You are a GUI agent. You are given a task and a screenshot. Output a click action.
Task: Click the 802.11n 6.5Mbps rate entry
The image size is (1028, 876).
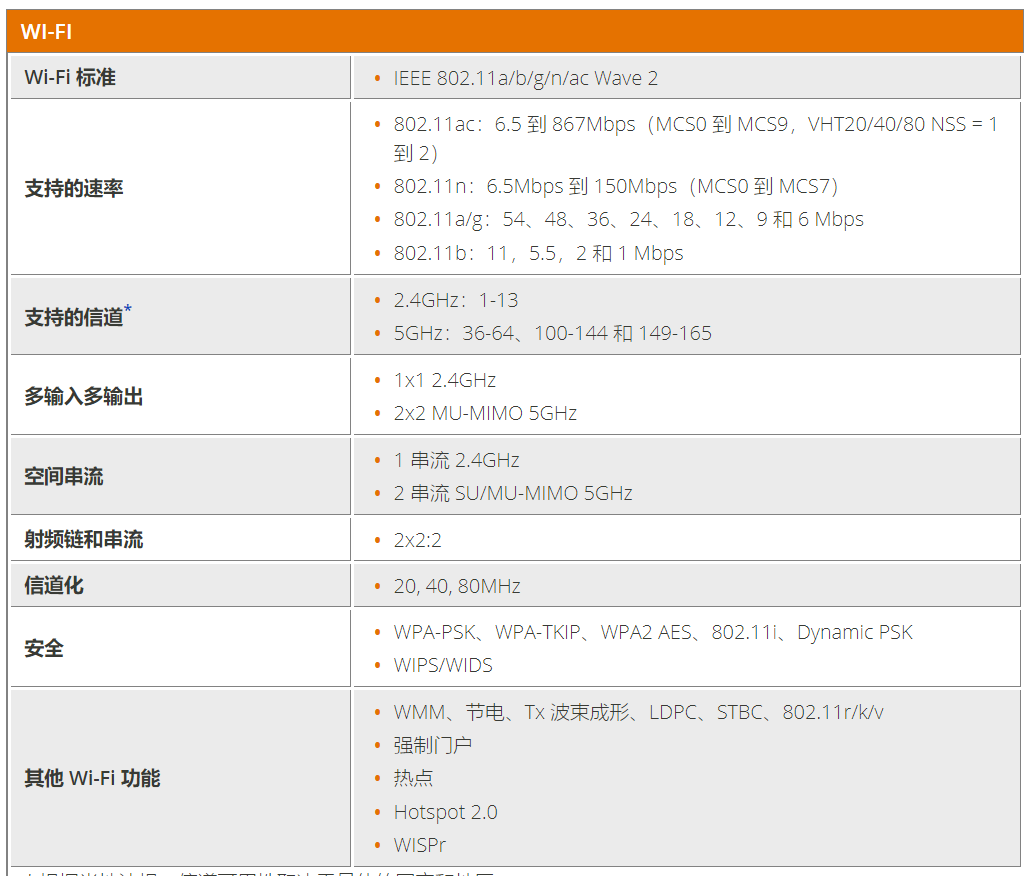615,187
